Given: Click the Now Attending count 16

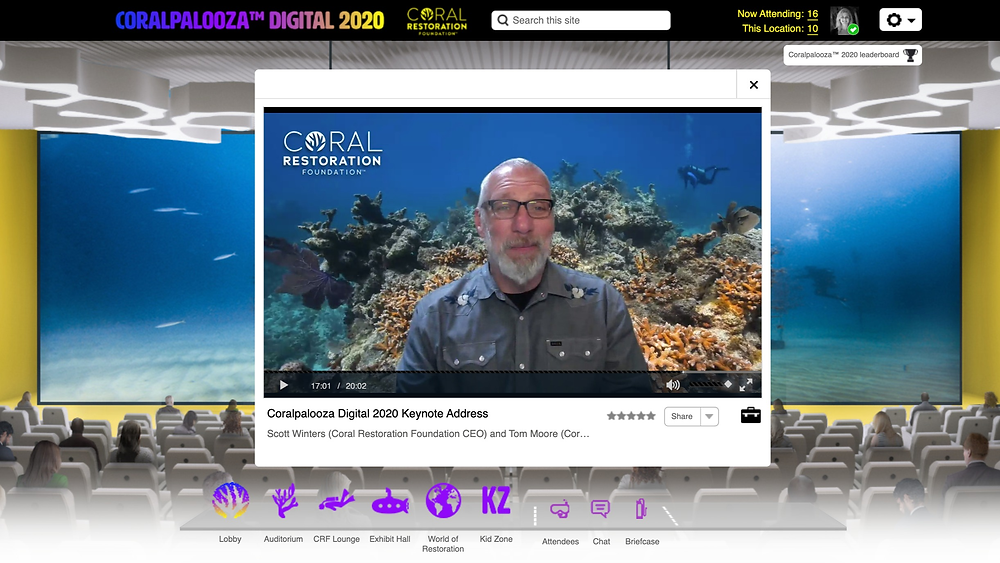Looking at the screenshot, I should pos(812,13).
